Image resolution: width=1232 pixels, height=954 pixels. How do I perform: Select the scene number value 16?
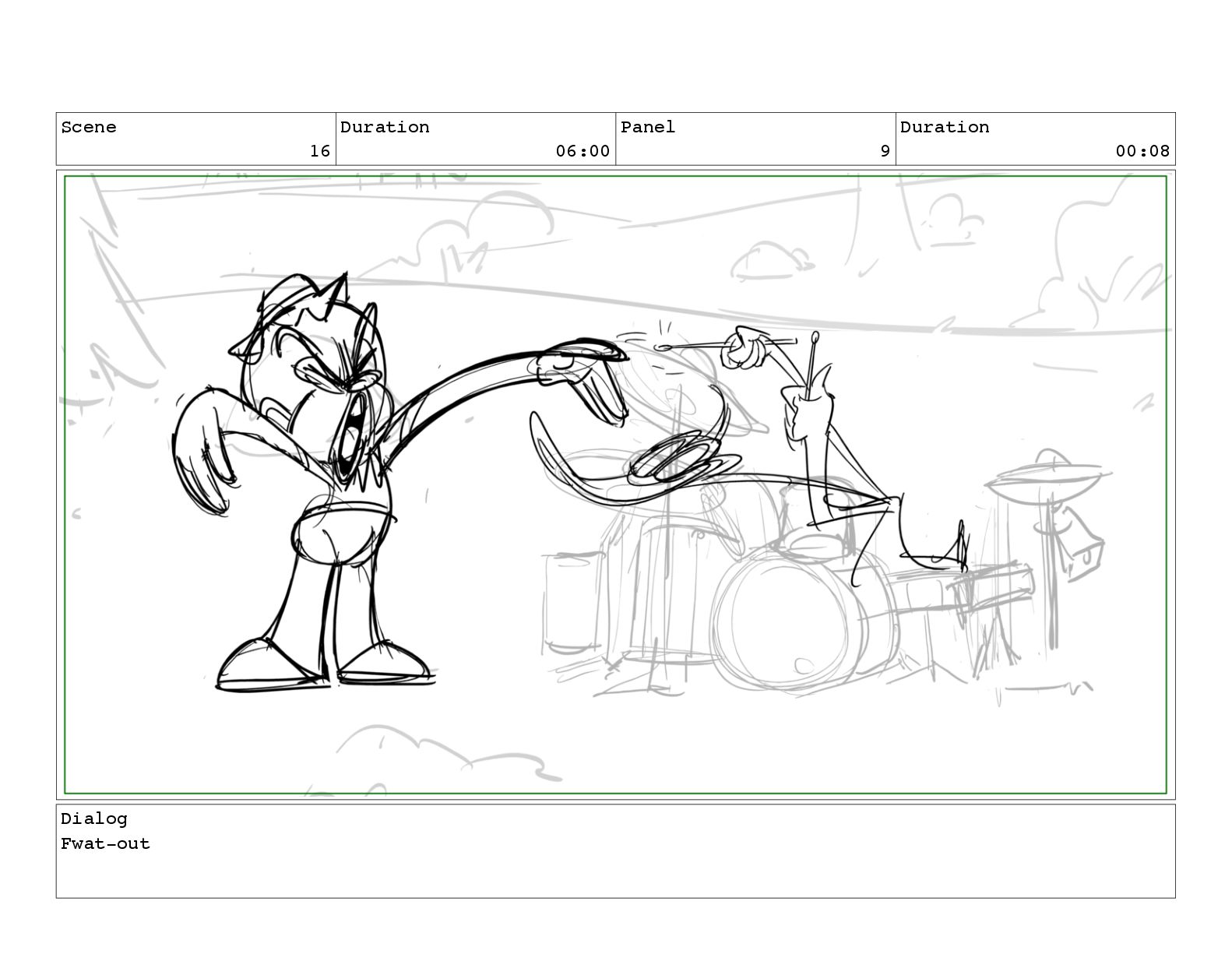[320, 151]
